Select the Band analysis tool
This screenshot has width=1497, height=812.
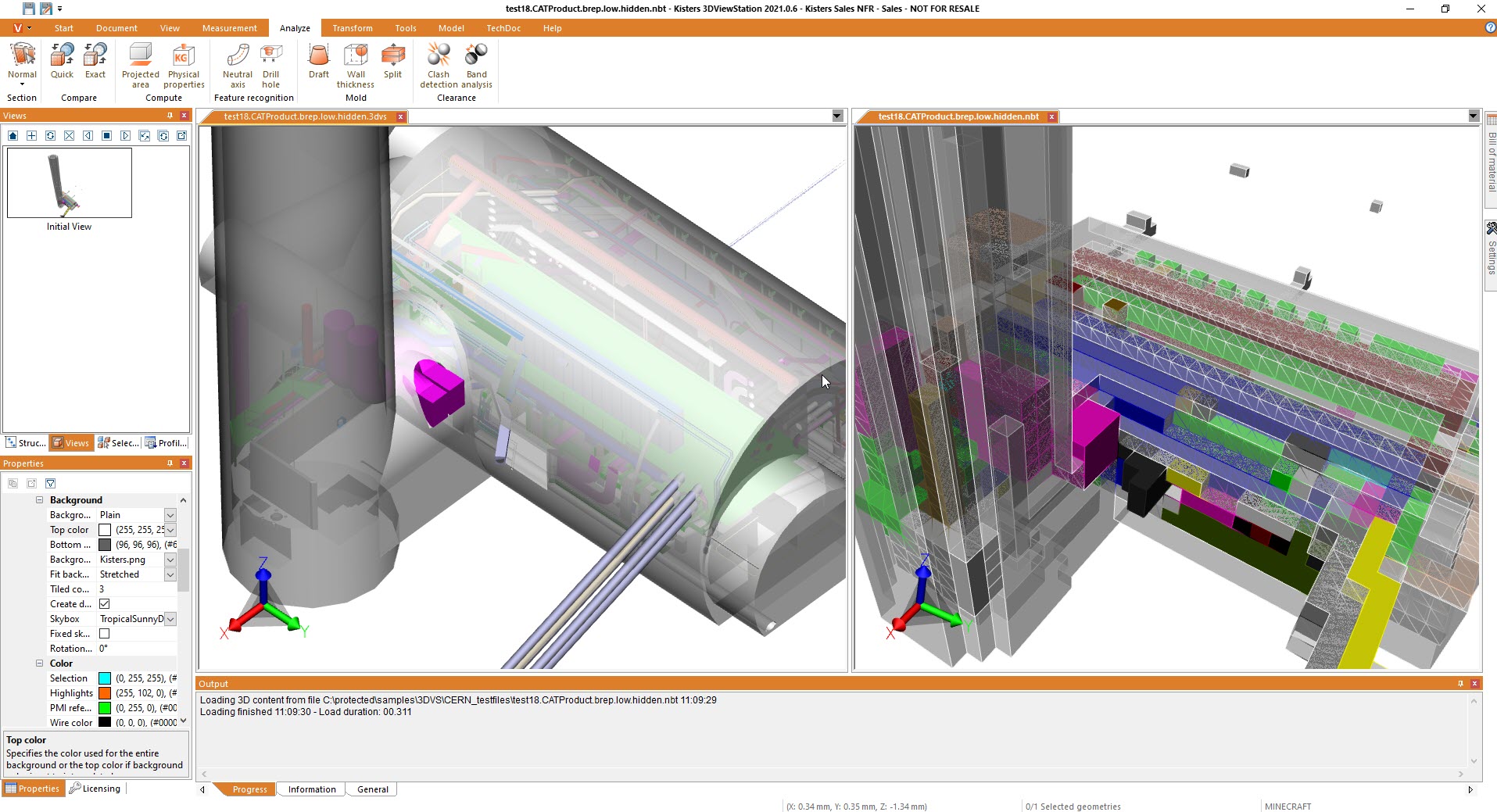click(476, 65)
